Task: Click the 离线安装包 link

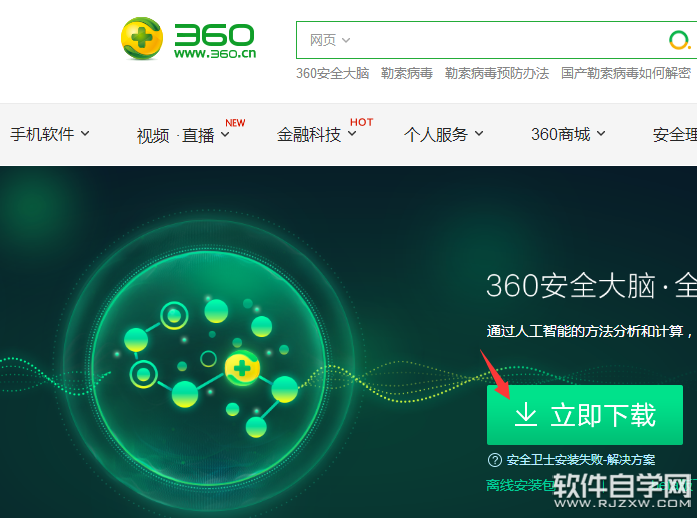Action: click(520, 485)
